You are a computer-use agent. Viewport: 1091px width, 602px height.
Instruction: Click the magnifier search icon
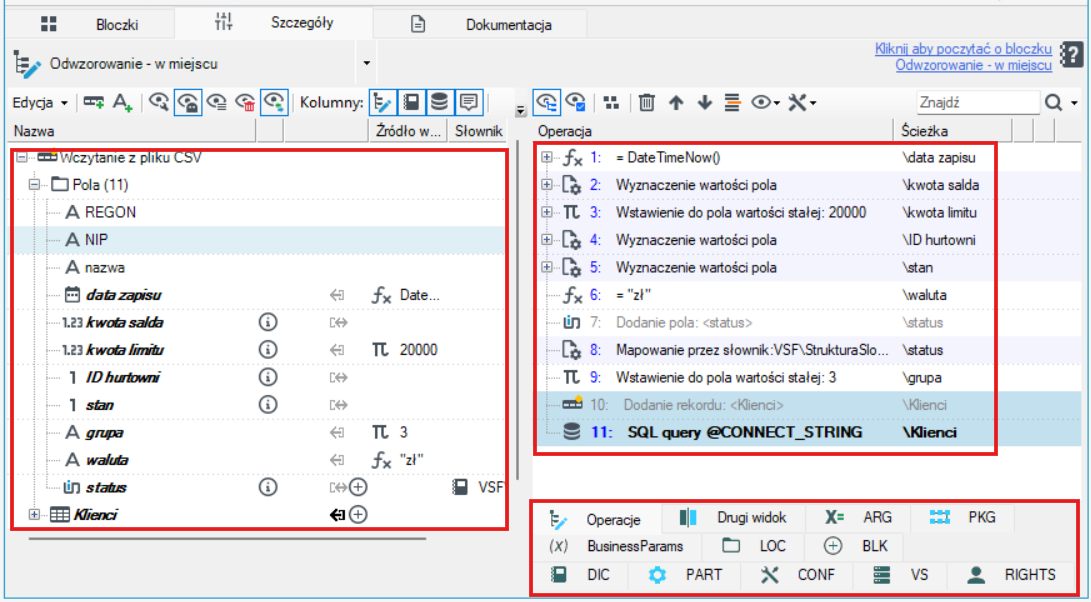point(1053,103)
